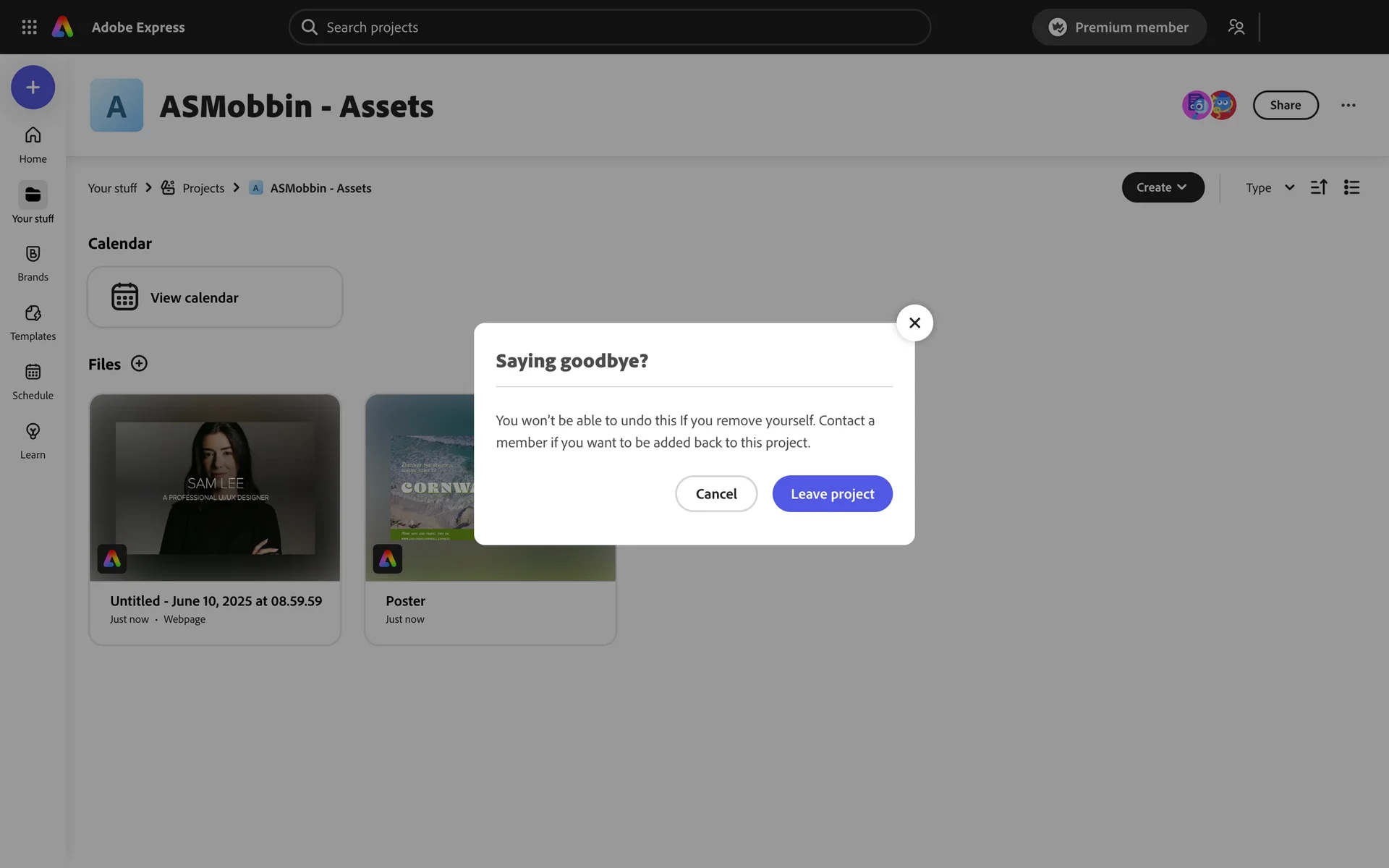This screenshot has height=868, width=1389.
Task: Click the Search projects field
Action: tap(609, 27)
